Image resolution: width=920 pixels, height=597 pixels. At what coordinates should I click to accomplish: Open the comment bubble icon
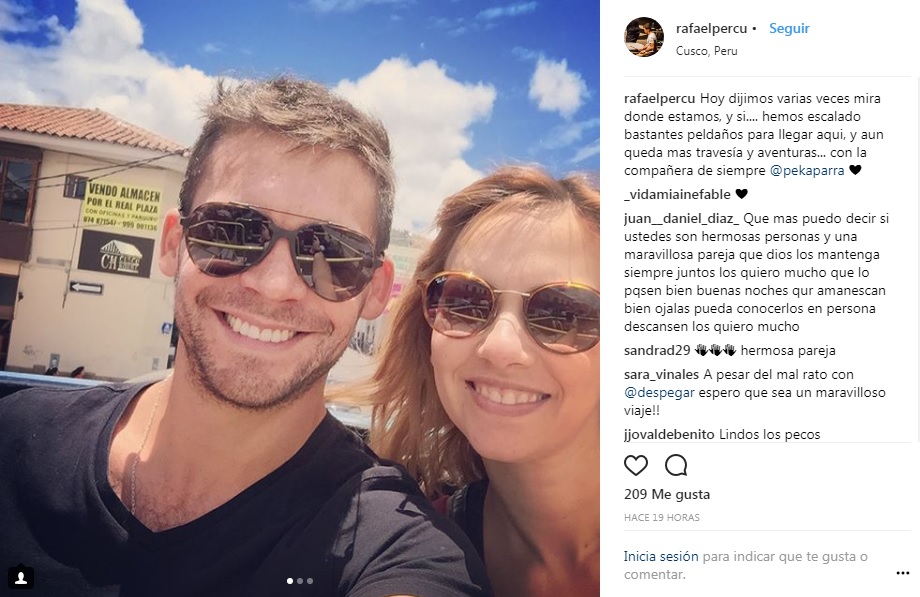676,466
